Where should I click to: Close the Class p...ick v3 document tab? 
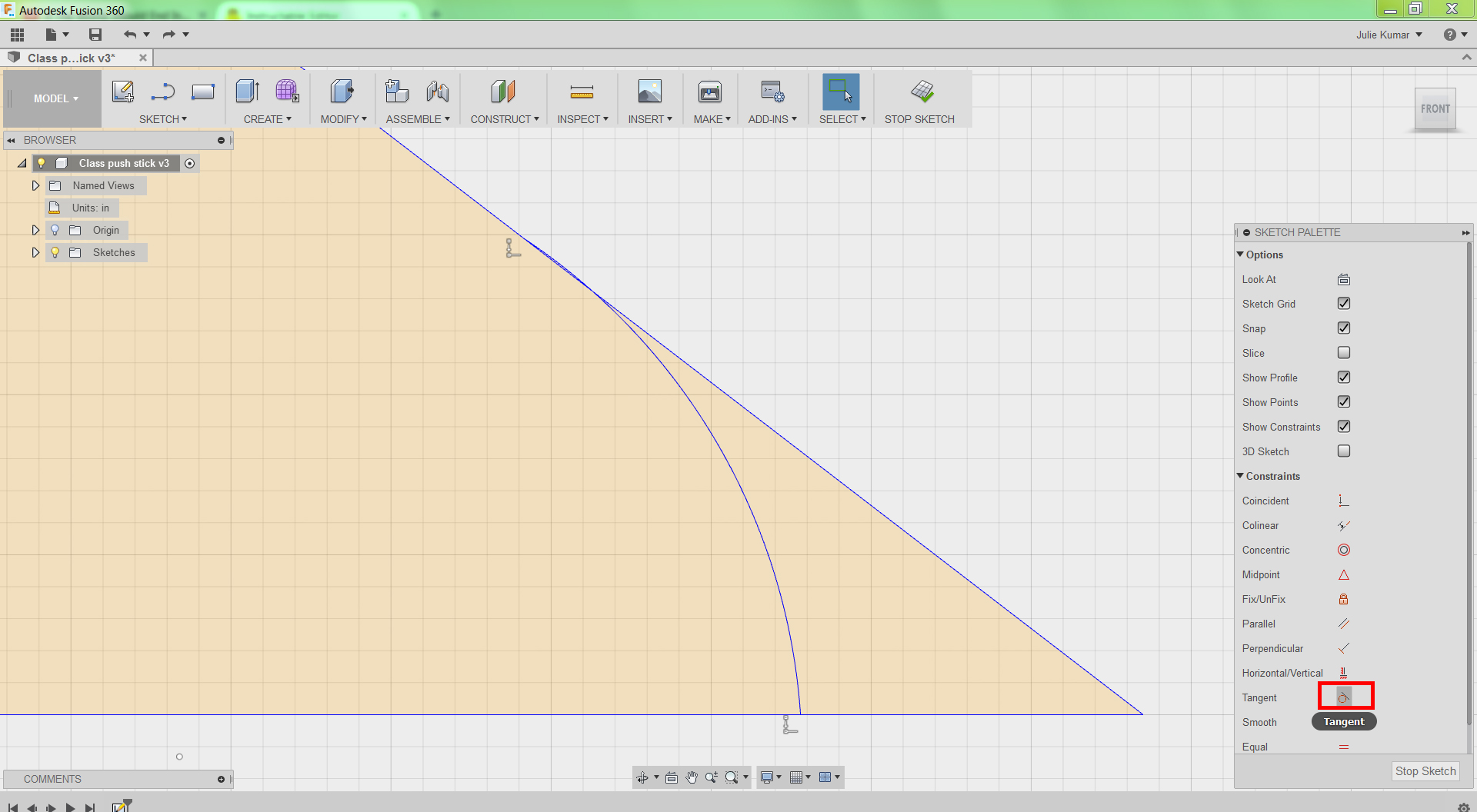coord(143,58)
